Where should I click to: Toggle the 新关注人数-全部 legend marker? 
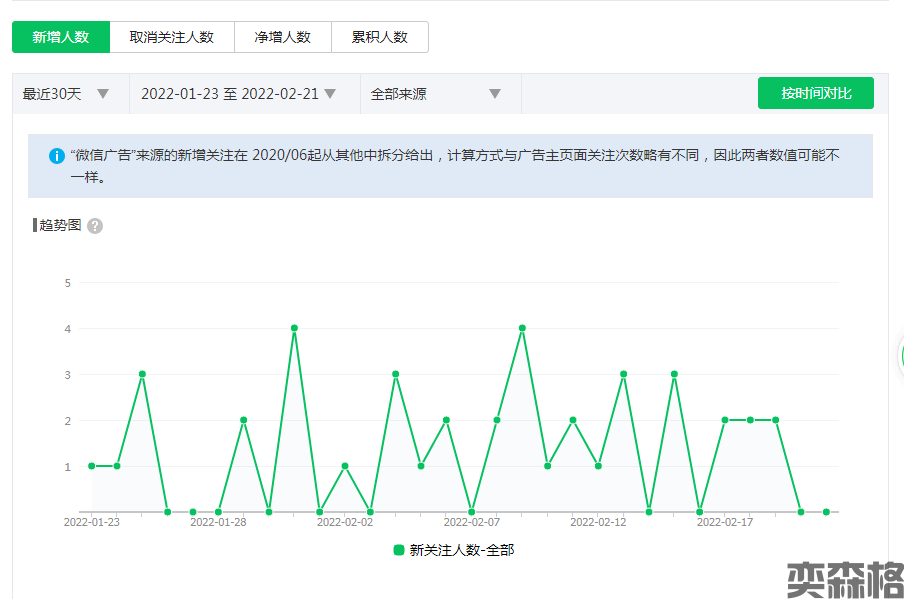tap(399, 550)
